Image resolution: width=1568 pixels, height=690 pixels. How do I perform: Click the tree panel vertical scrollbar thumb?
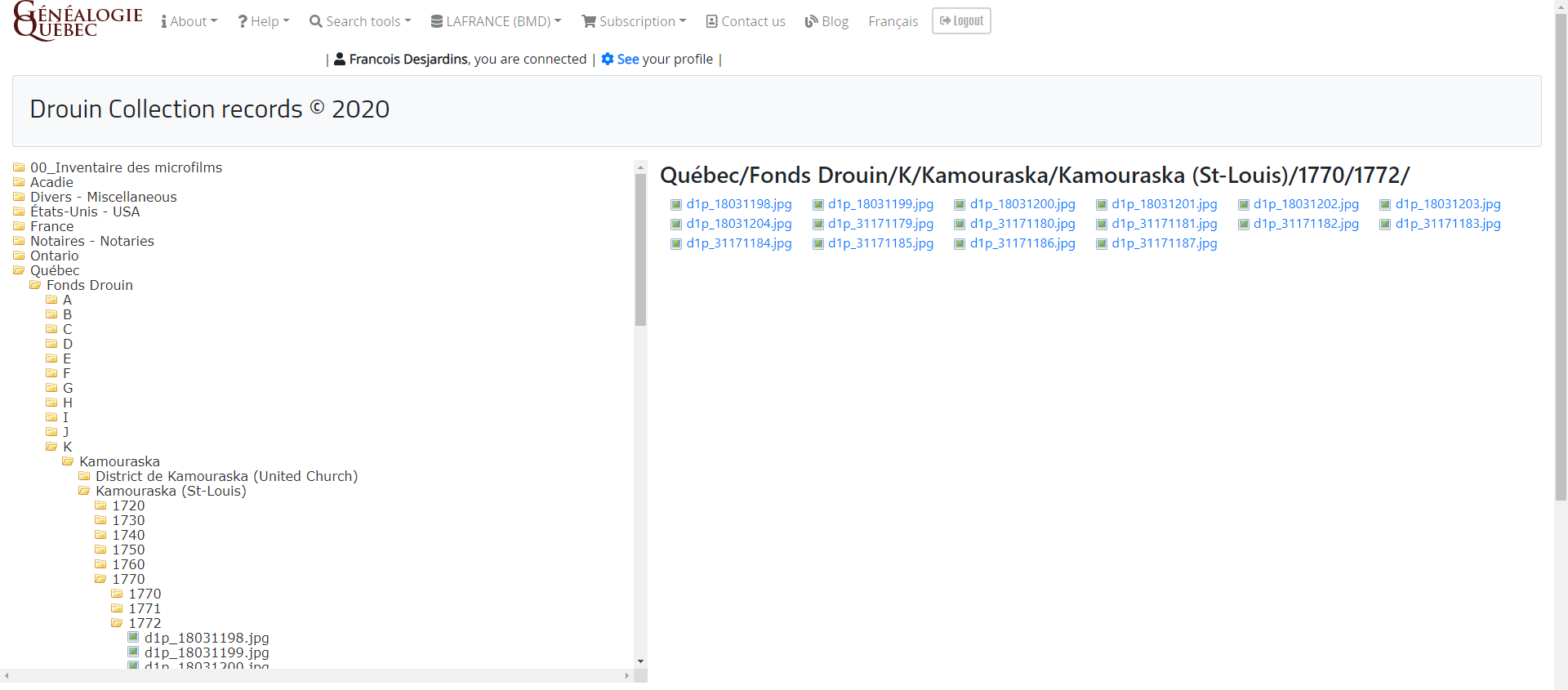(640, 250)
